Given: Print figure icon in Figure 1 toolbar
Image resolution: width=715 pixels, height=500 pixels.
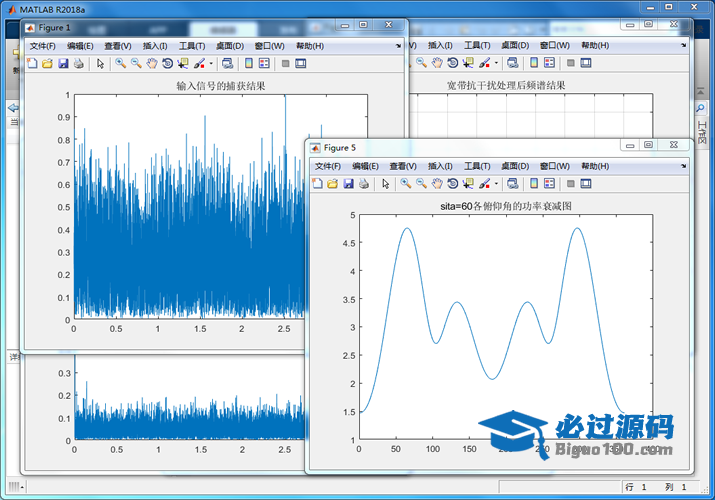Looking at the screenshot, I should click(x=78, y=63).
